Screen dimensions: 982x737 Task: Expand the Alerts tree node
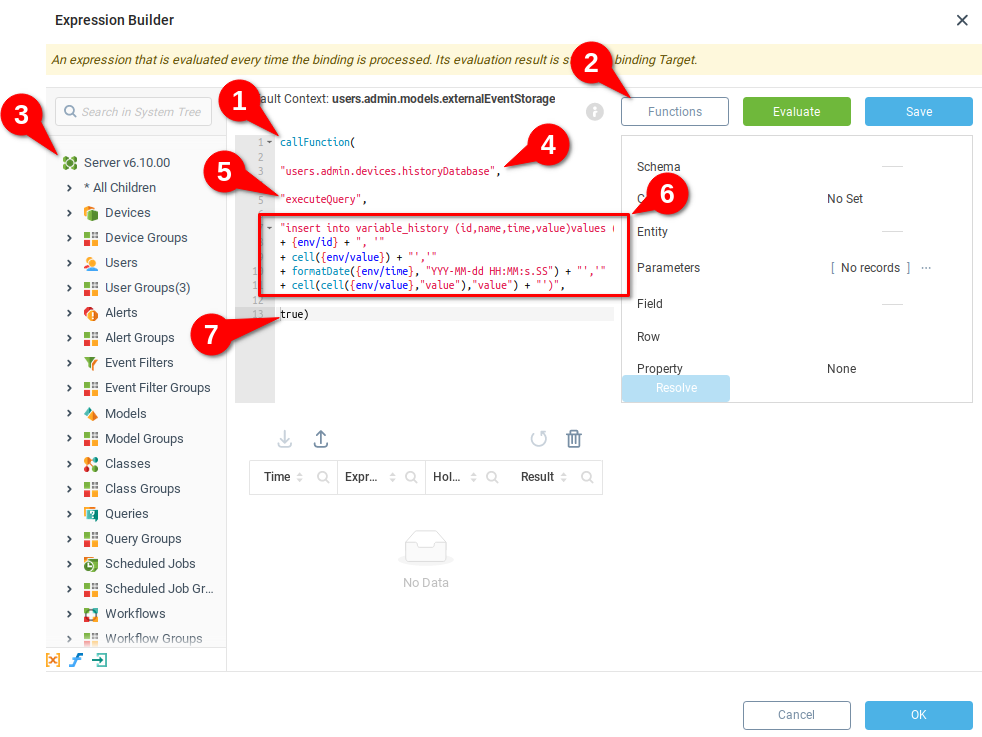(x=69, y=313)
